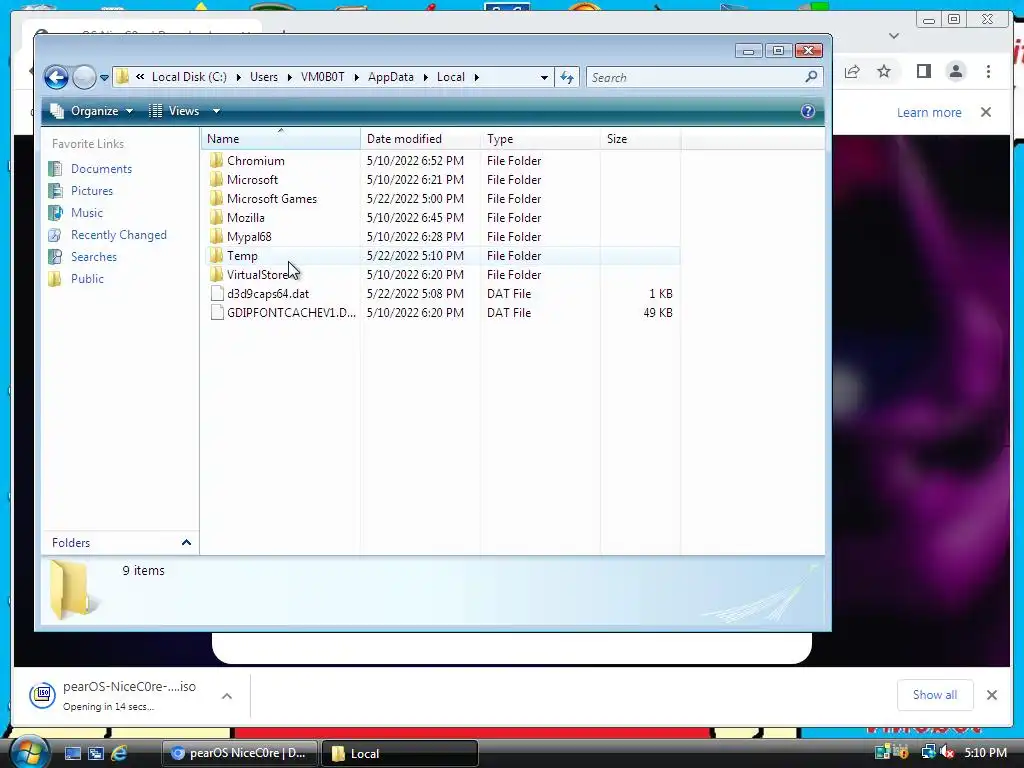Sort by the Date modified column header
Image resolution: width=1024 pixels, height=768 pixels.
pyautogui.click(x=420, y=138)
